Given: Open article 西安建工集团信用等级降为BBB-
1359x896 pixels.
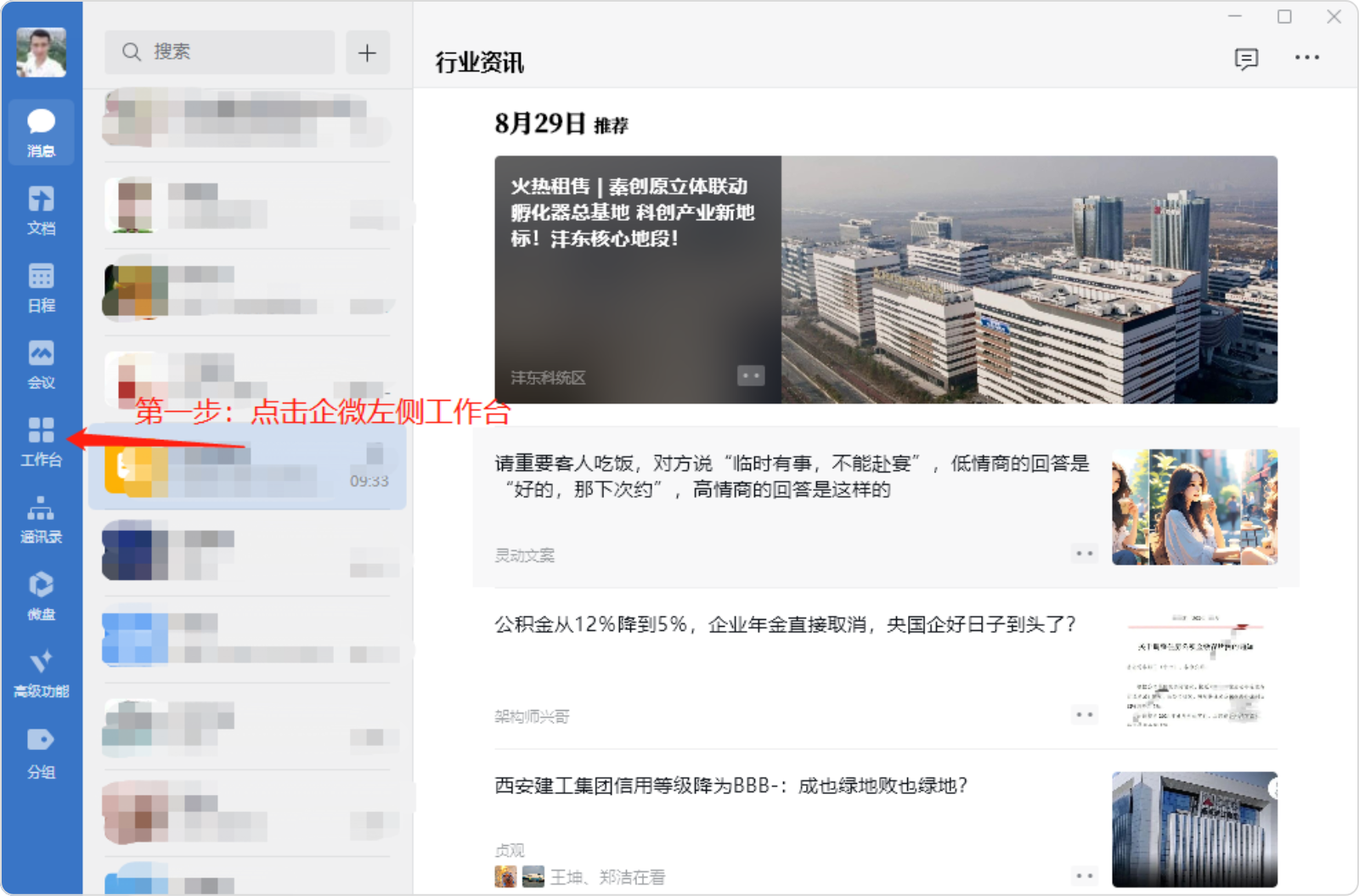Looking at the screenshot, I should click(x=730, y=786).
